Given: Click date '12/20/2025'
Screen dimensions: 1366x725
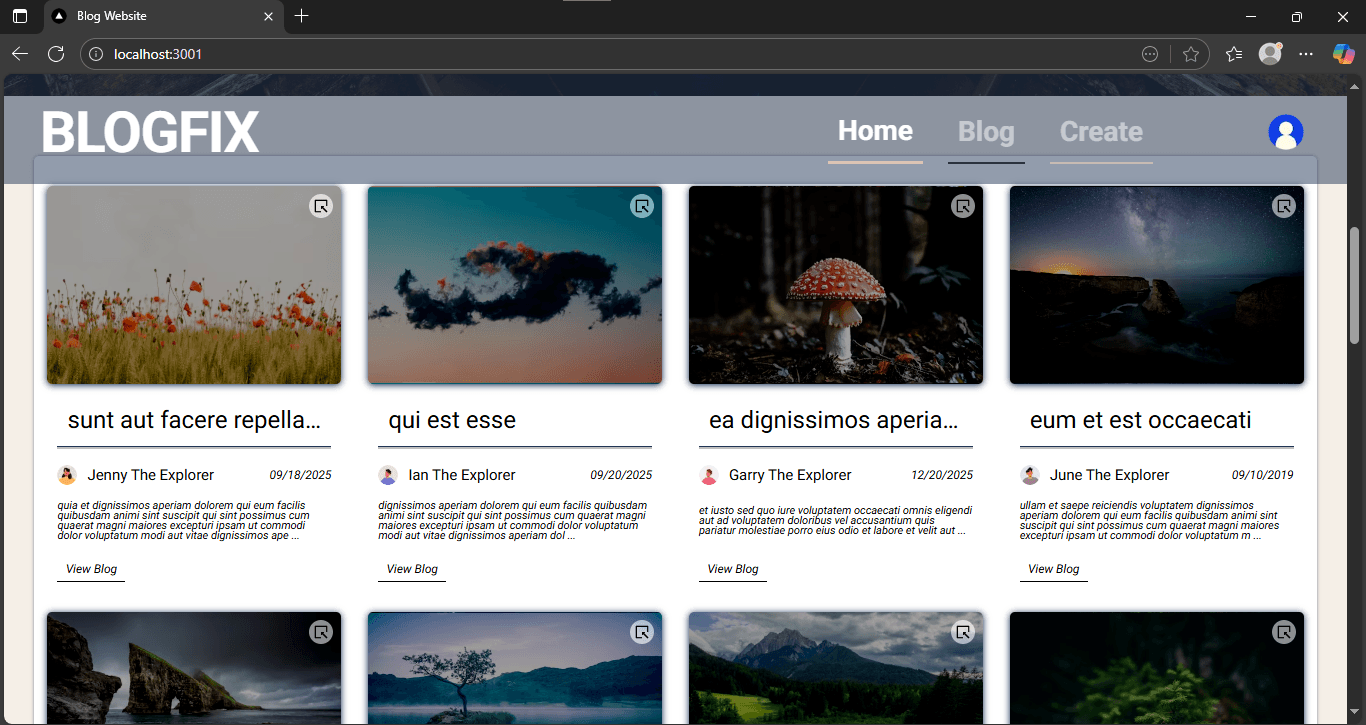Looking at the screenshot, I should (942, 475).
